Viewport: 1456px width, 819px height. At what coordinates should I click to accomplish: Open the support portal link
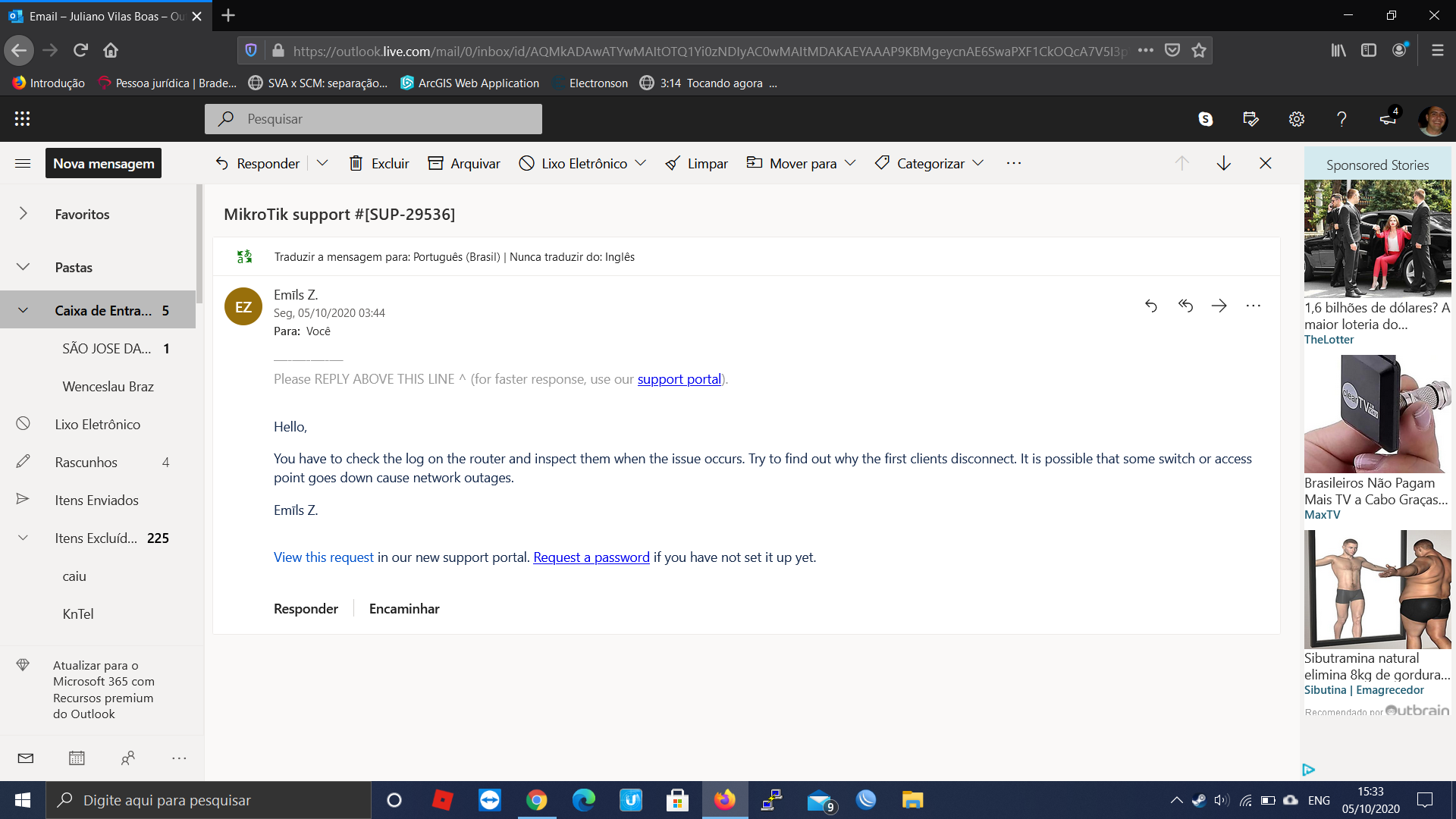tap(679, 379)
